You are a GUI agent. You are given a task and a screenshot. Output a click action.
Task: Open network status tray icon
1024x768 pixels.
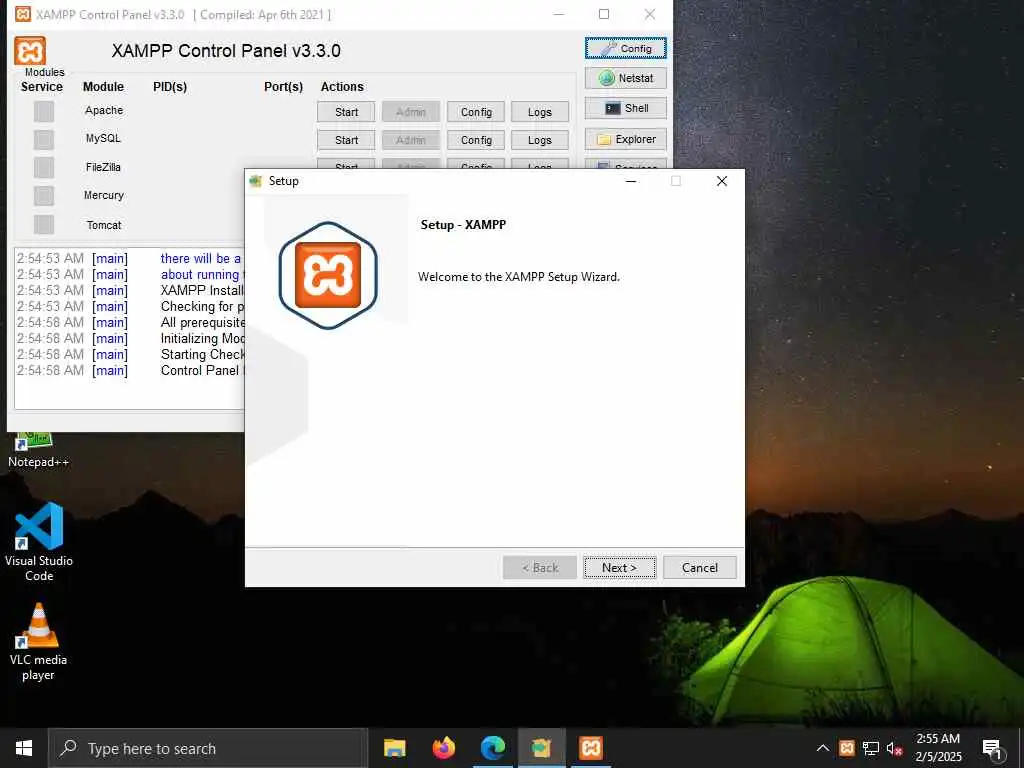871,748
